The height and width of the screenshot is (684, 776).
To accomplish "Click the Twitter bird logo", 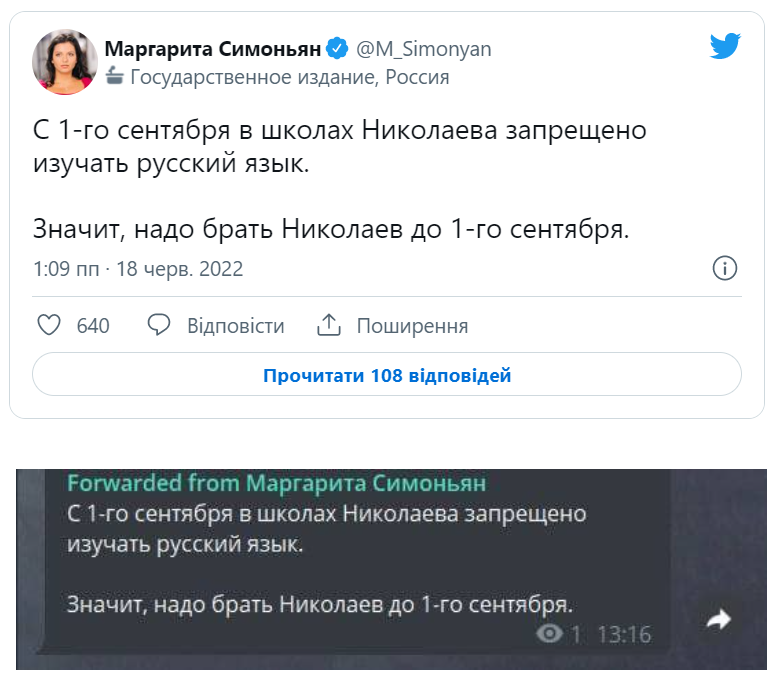I will [724, 47].
